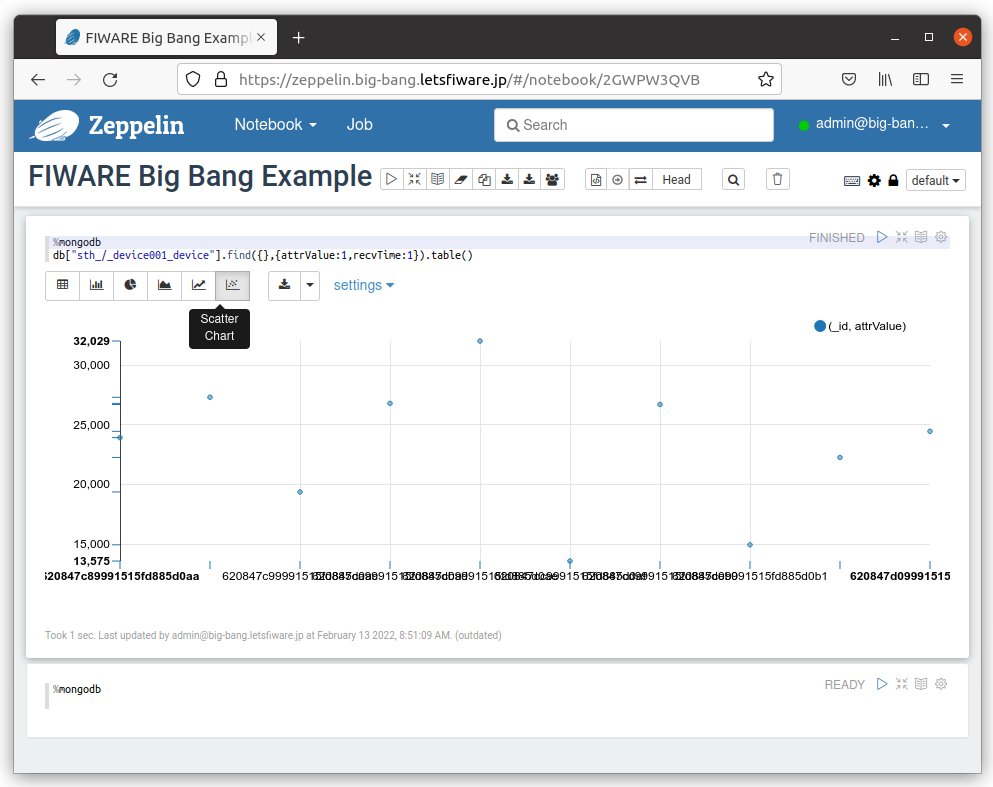Click the second download icon beside clone
993x787 pixels.
[529, 179]
